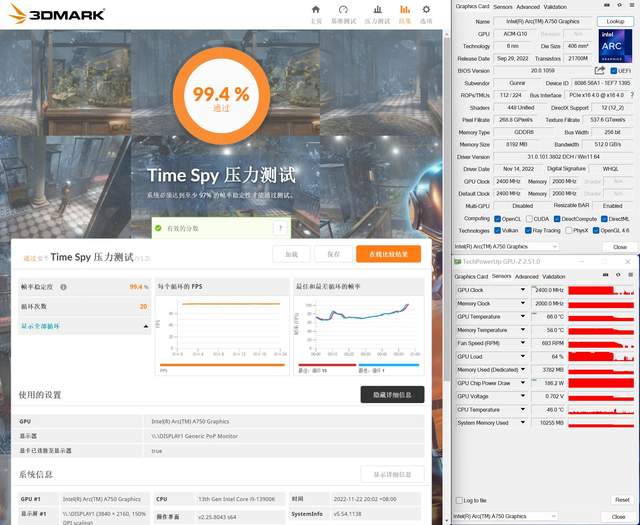The height and width of the screenshot is (525, 640).
Task: Open the GPU Load sensor dropdown
Action: tap(523, 356)
